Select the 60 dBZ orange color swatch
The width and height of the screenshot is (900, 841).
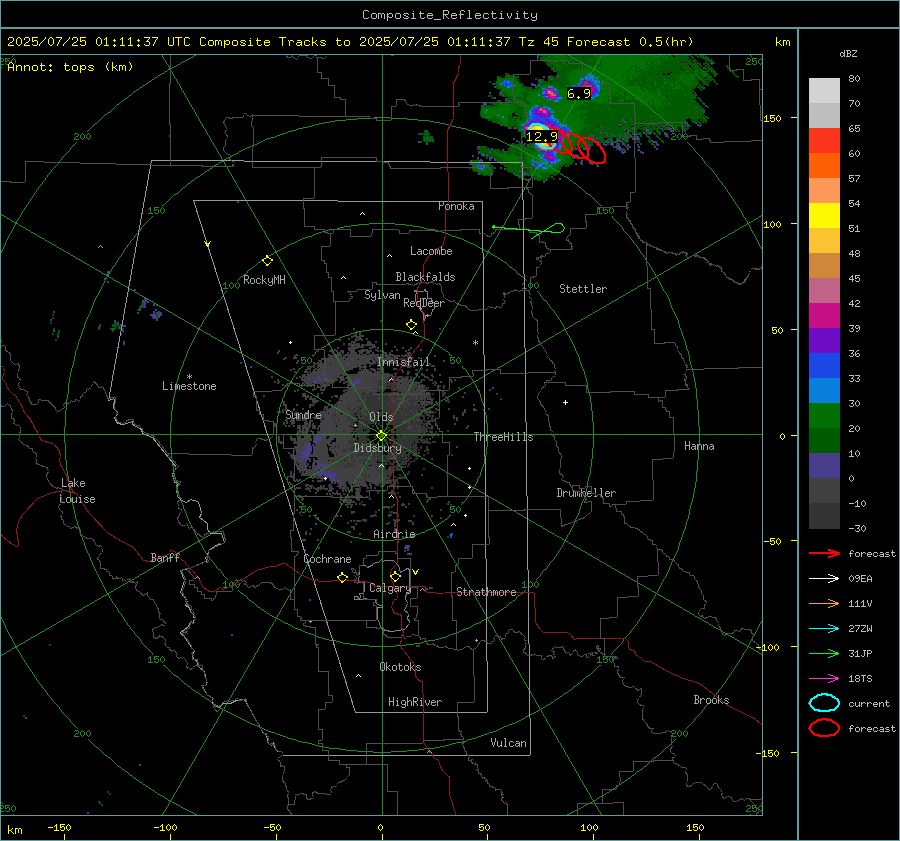pos(824,165)
